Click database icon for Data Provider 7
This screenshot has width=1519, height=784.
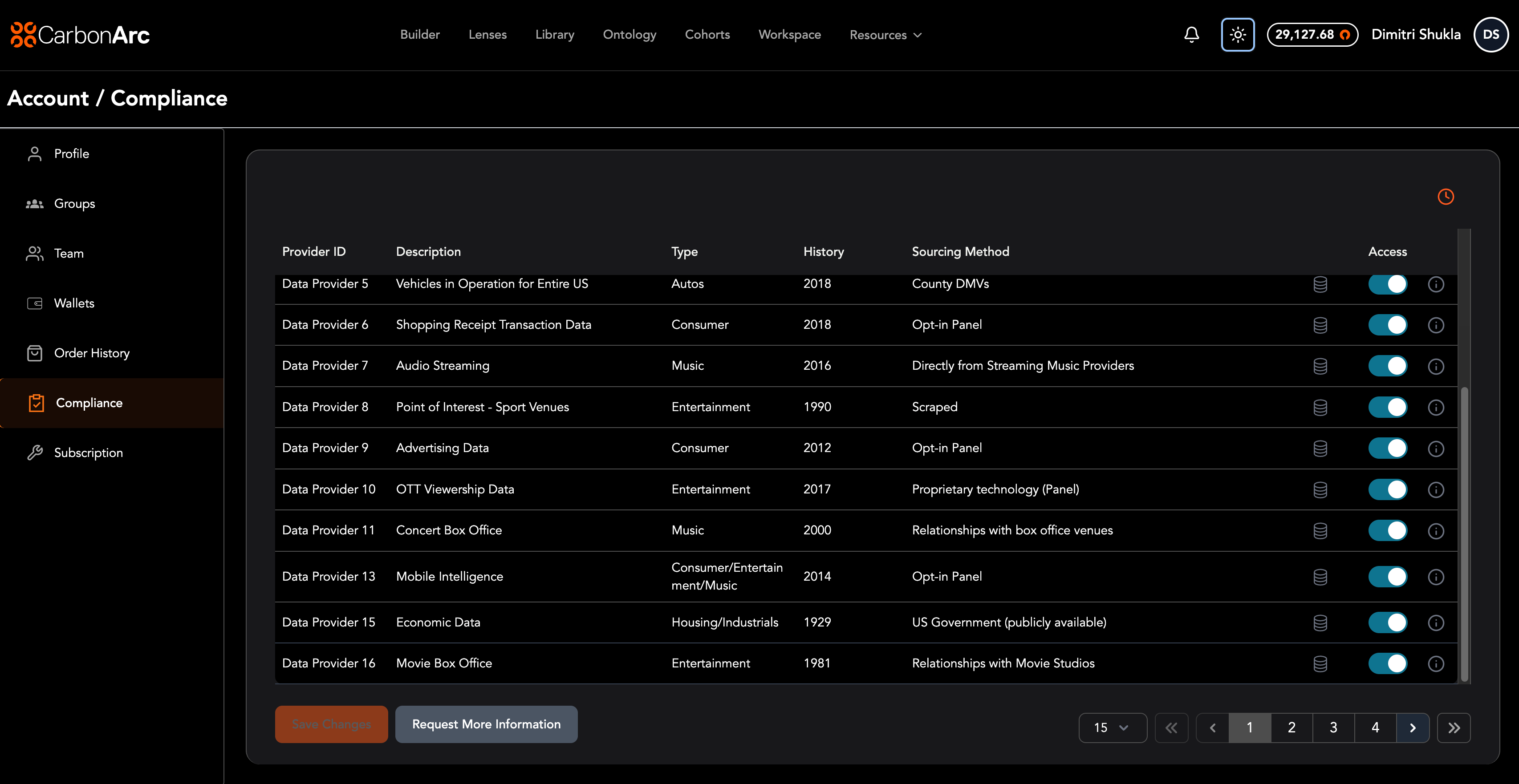1320,366
